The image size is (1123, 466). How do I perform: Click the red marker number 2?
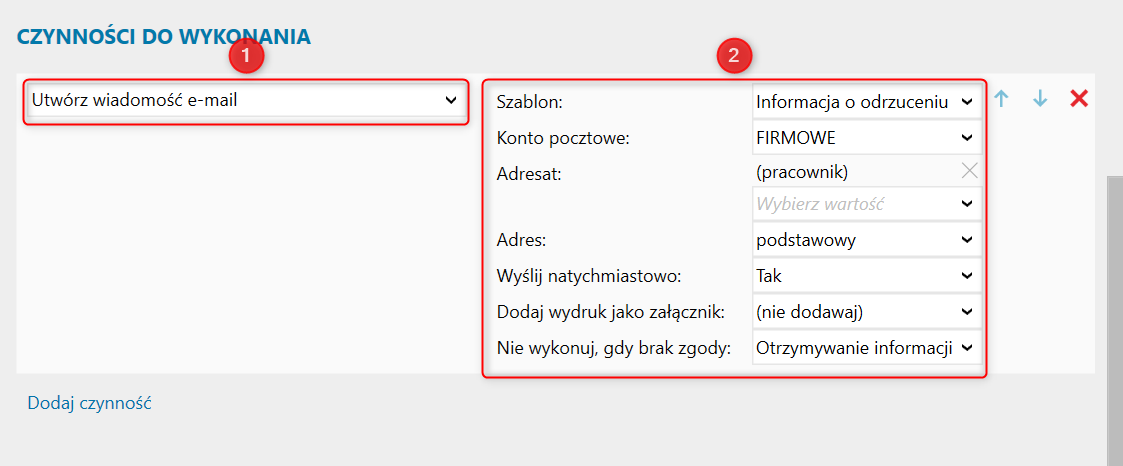coord(734,57)
